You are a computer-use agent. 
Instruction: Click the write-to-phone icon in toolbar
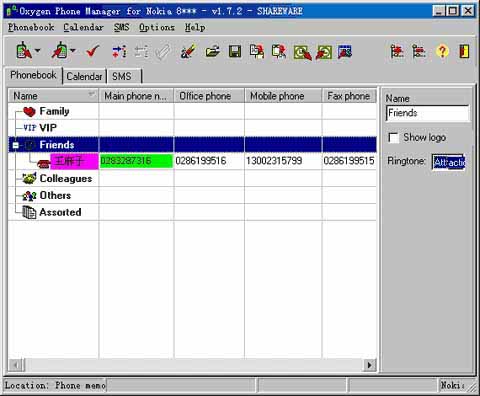click(x=60, y=51)
